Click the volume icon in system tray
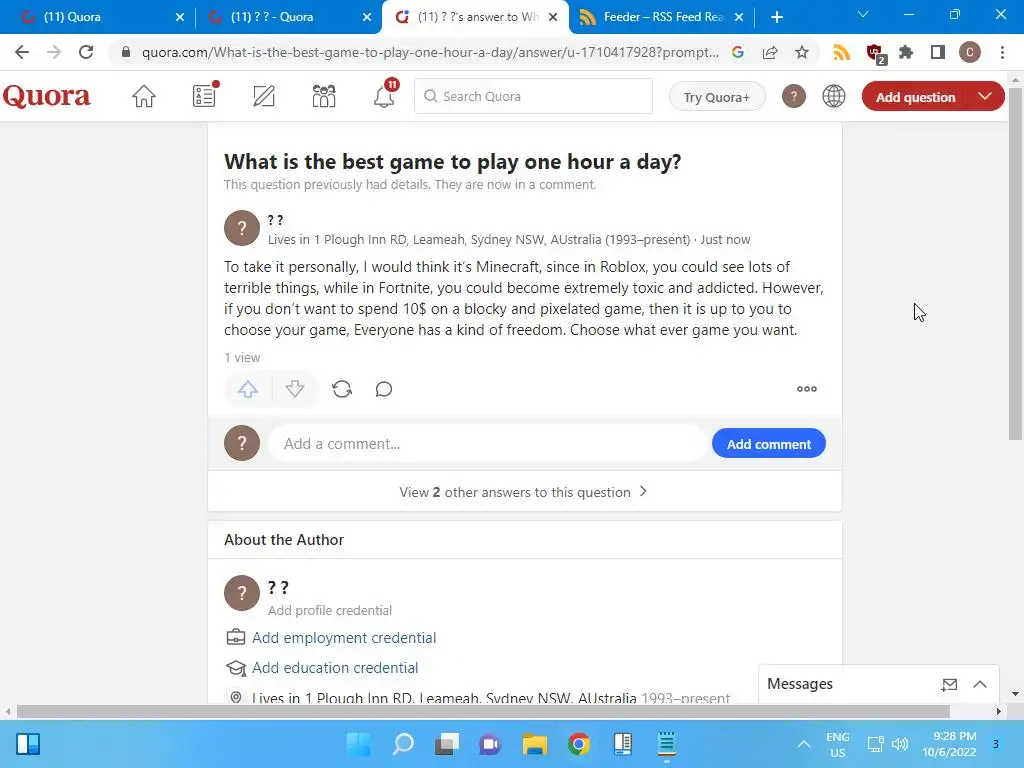This screenshot has width=1024, height=768. click(900, 744)
